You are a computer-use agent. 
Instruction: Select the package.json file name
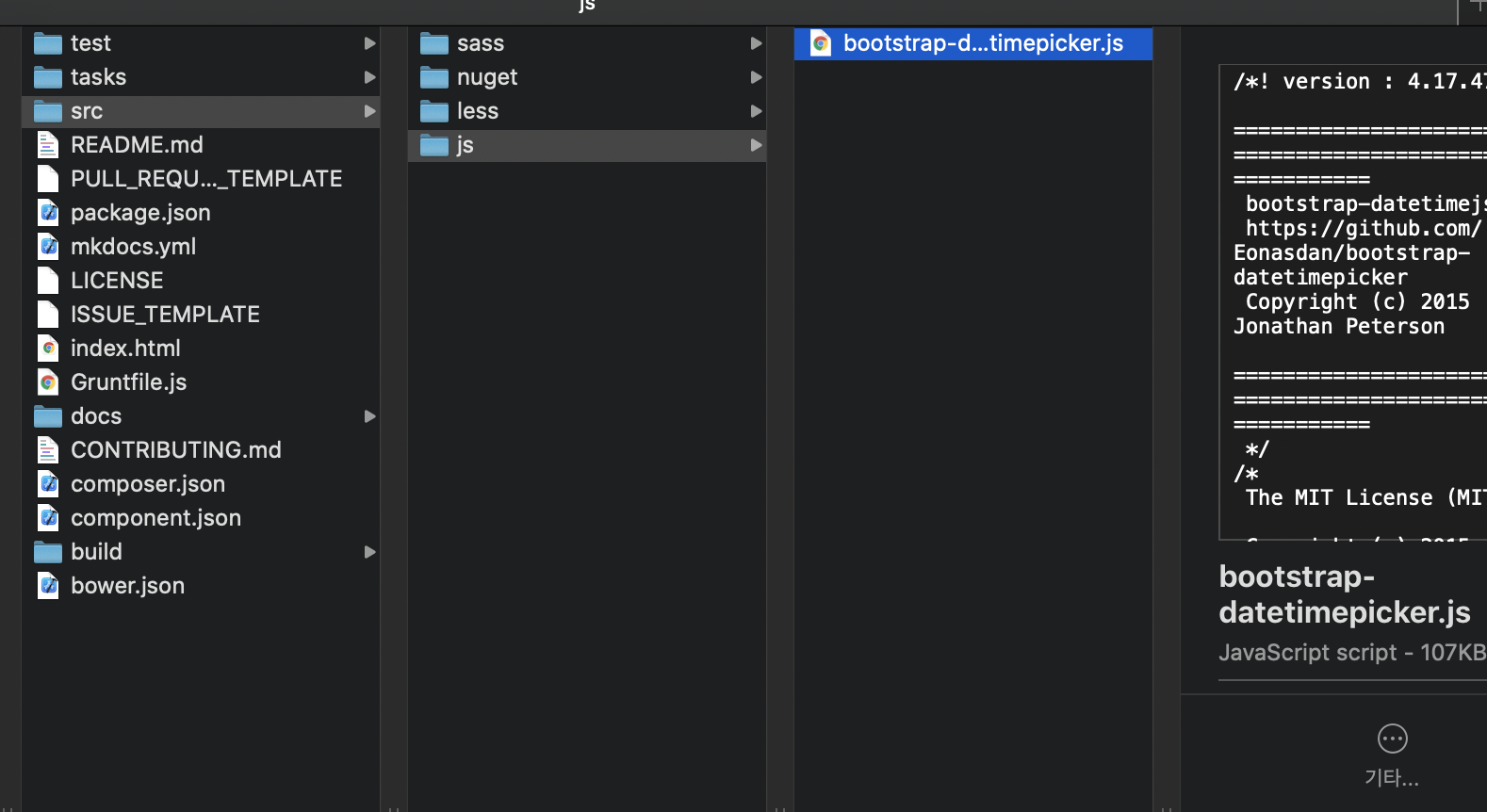(140, 214)
